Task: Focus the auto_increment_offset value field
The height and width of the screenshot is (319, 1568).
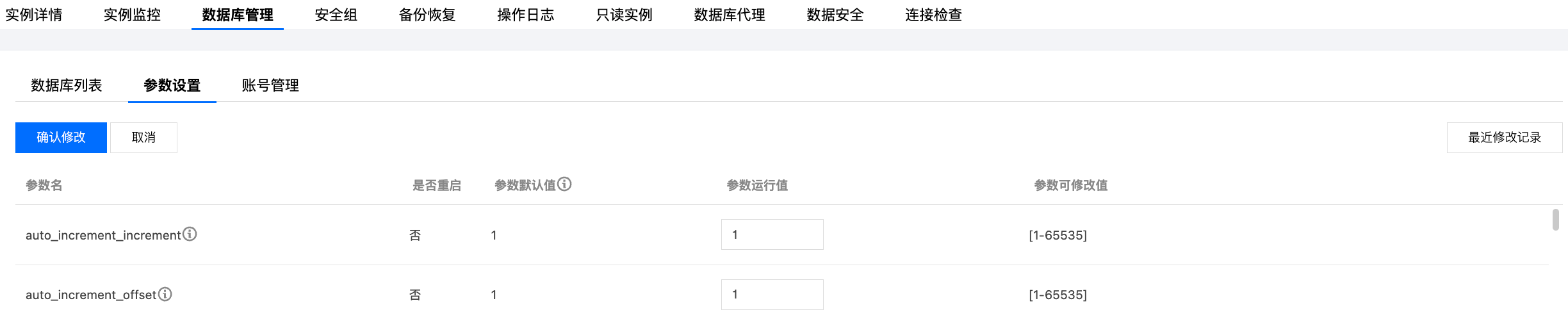Action: coord(772,295)
